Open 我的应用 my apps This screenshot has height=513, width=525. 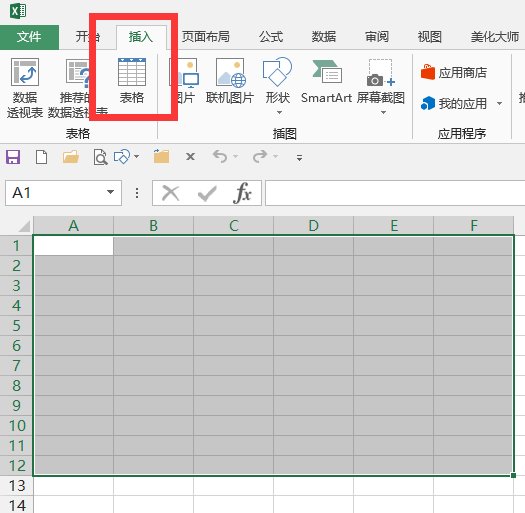(x=454, y=103)
